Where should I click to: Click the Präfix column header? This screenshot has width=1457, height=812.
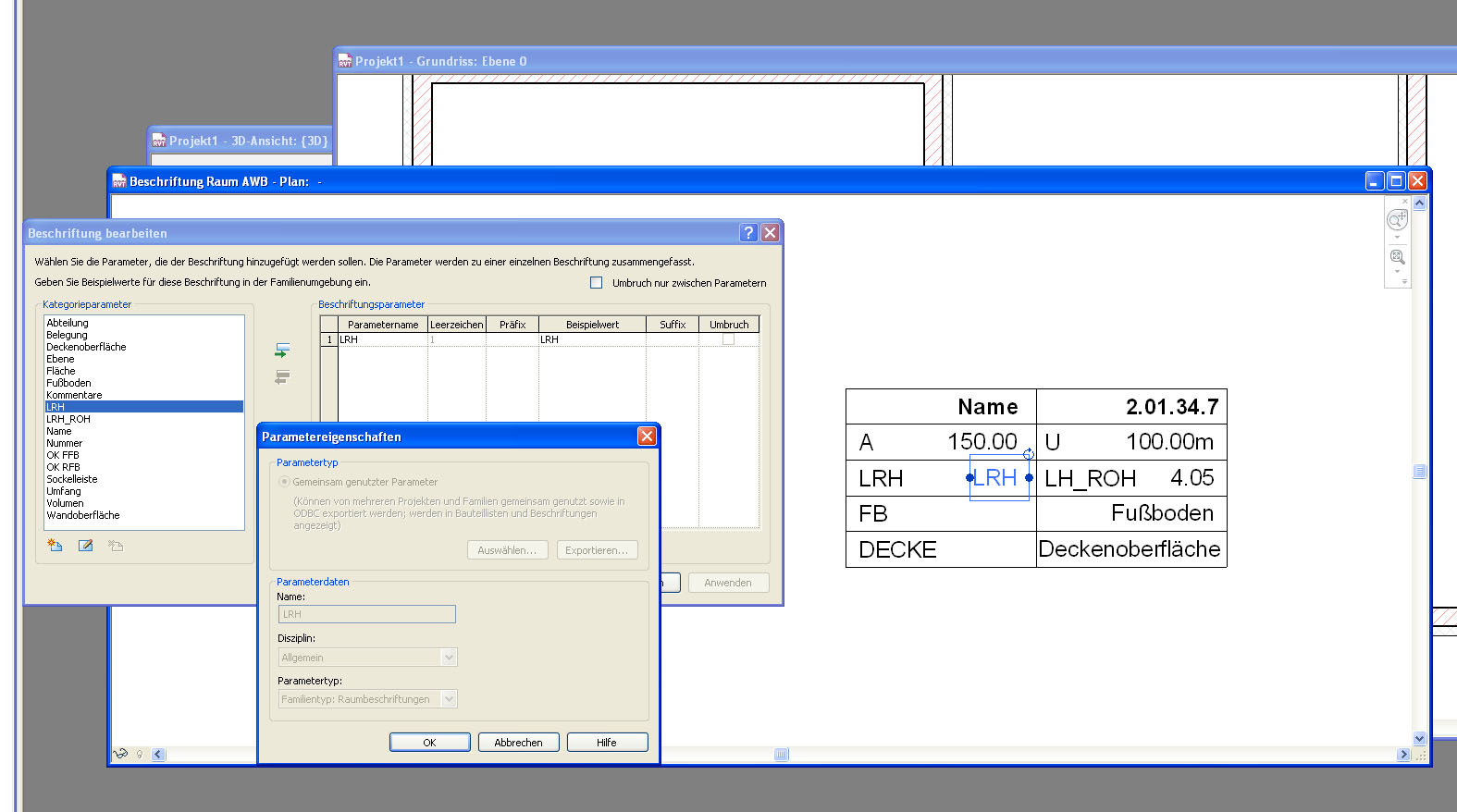(512, 325)
